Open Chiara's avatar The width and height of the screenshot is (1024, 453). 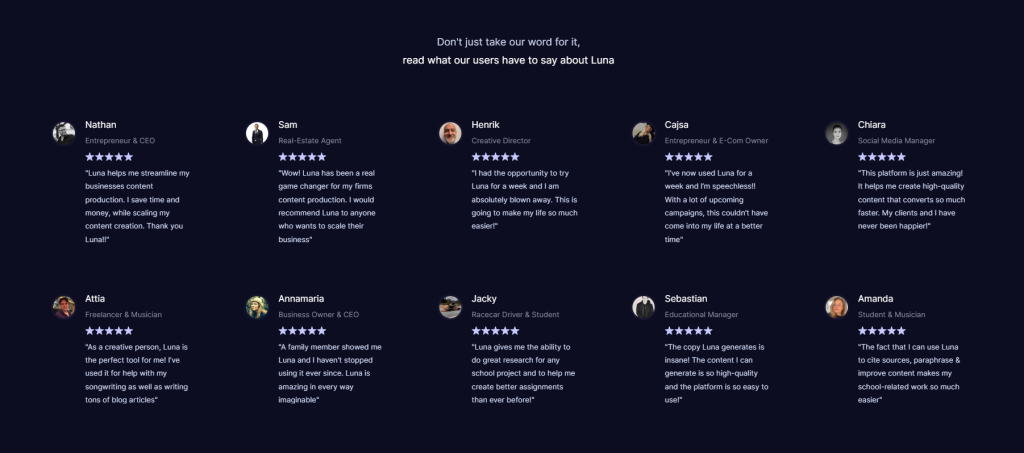(837, 133)
